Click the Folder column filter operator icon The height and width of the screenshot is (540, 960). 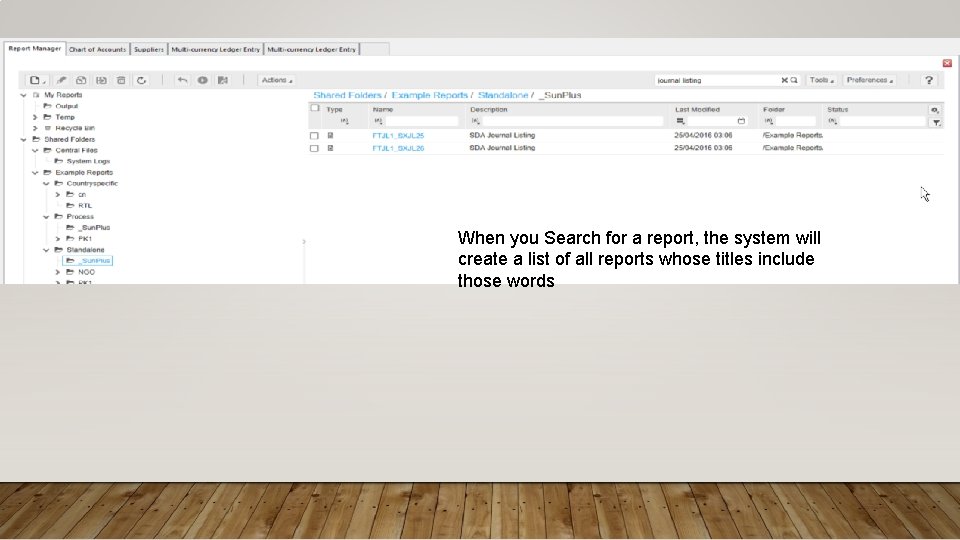point(768,121)
